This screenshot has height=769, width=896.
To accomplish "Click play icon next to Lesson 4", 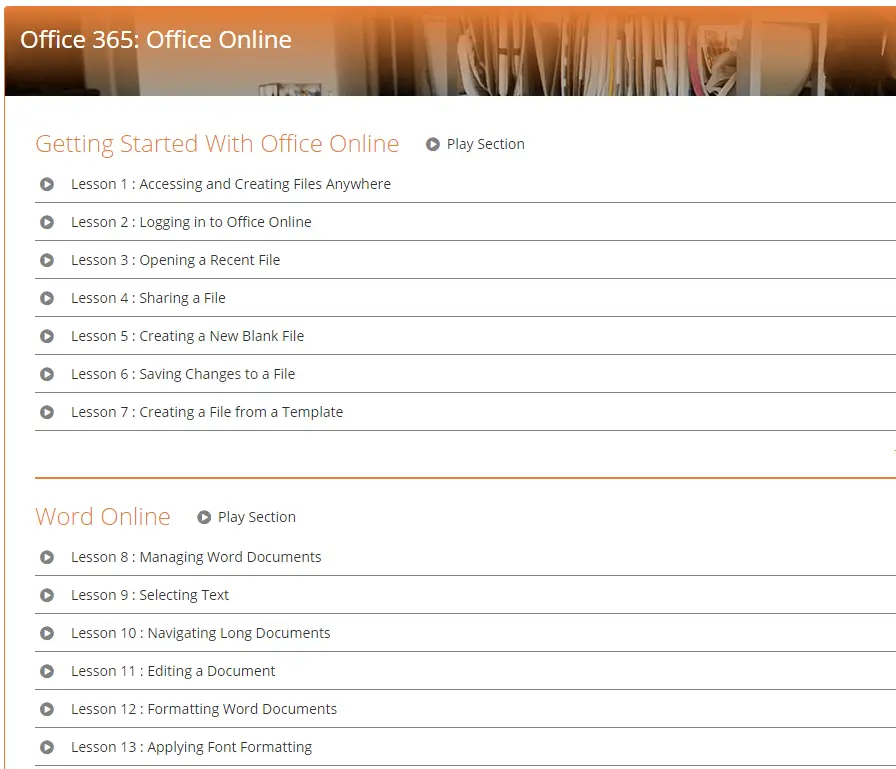I will 47,298.
